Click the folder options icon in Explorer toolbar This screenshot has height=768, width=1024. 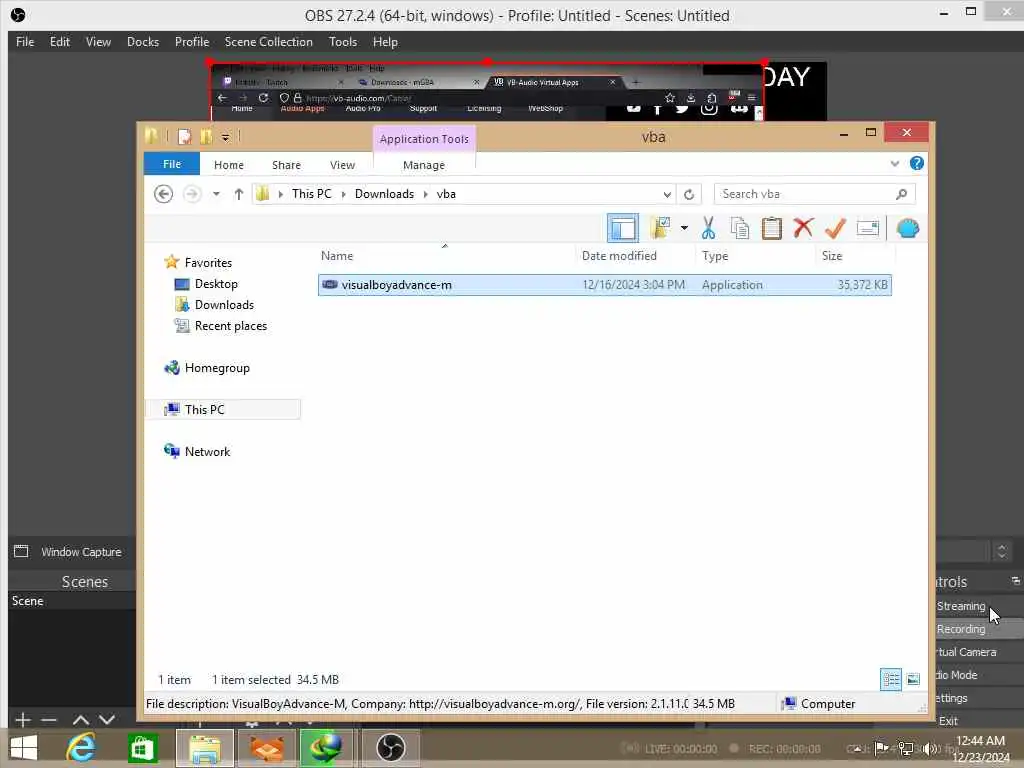click(660, 228)
